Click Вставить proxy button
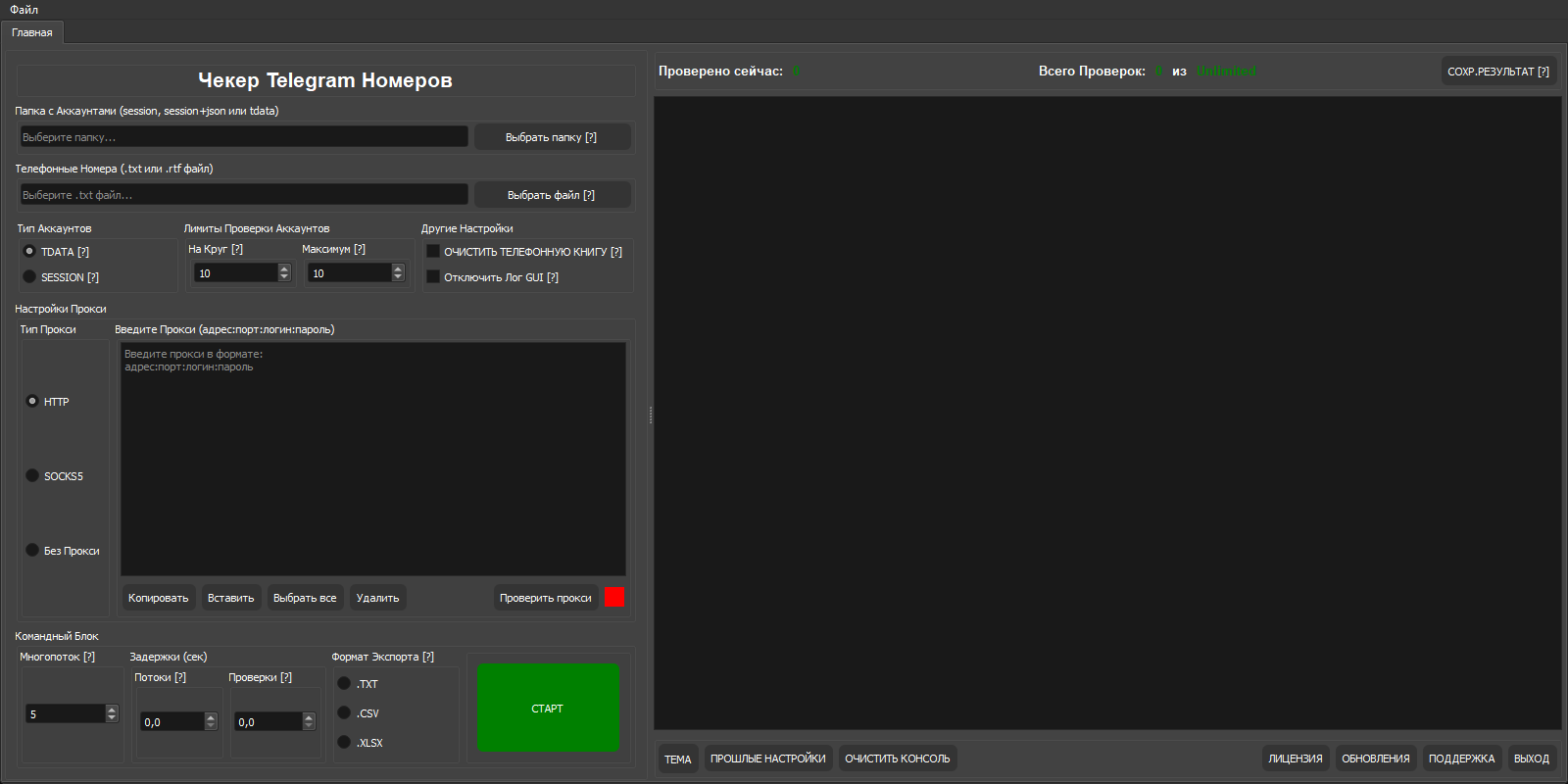This screenshot has height=784, width=1568. 231,598
